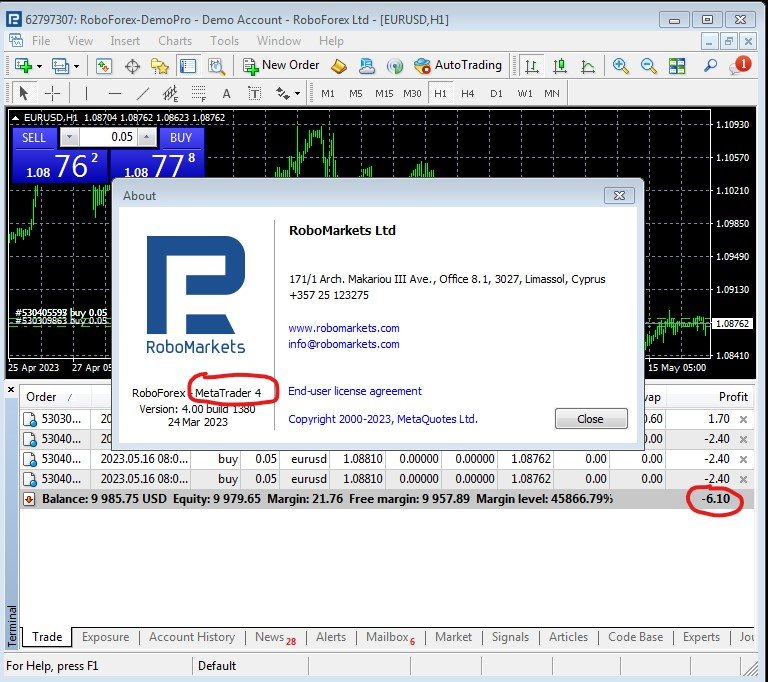Select the Text Label T tool
The image size is (768, 682).
click(254, 93)
